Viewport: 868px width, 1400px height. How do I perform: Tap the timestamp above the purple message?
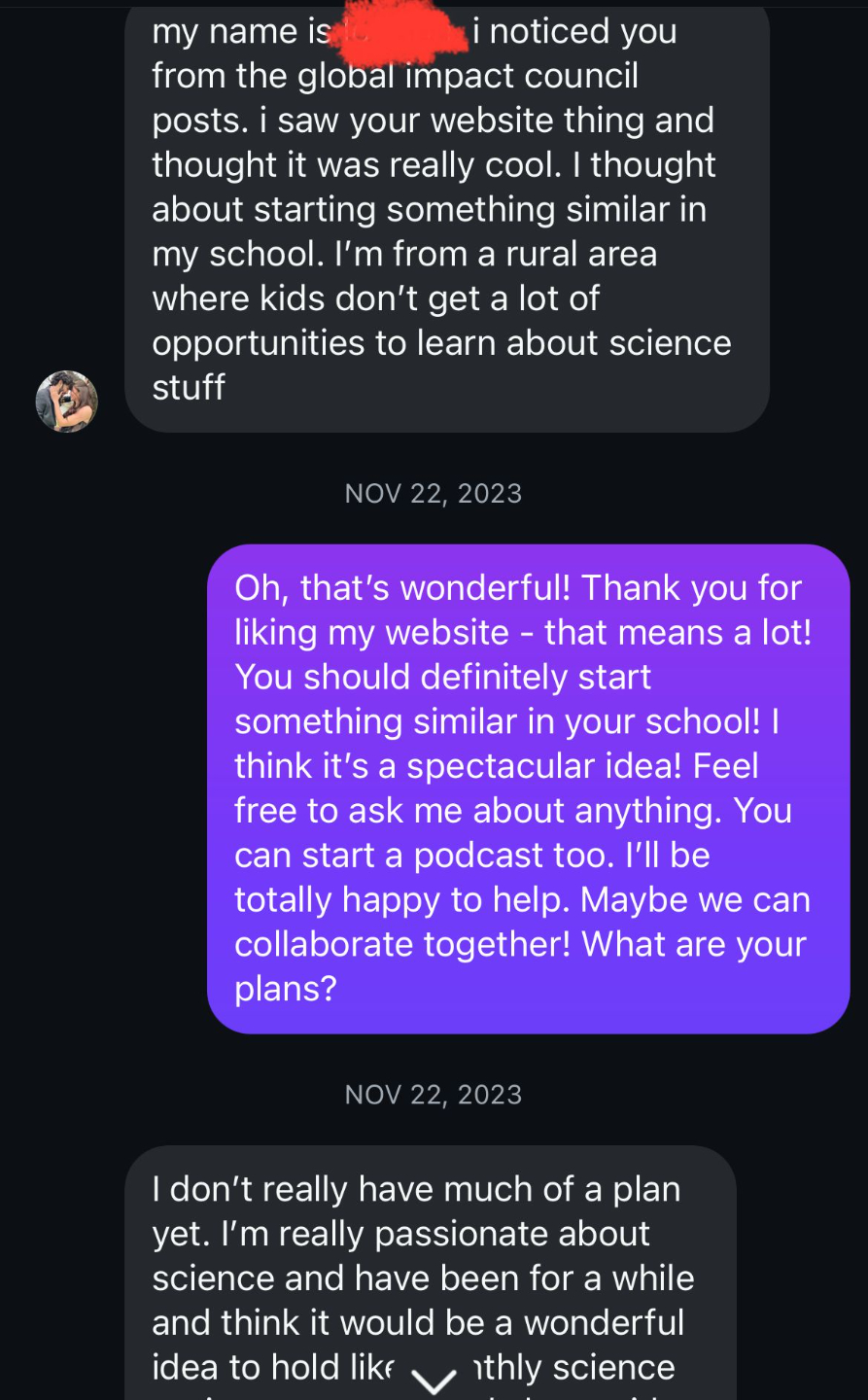[434, 494]
